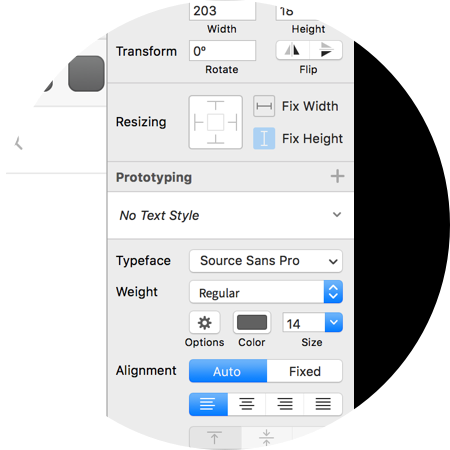Open the No Text Style menu
The image size is (450, 450).
click(x=231, y=215)
